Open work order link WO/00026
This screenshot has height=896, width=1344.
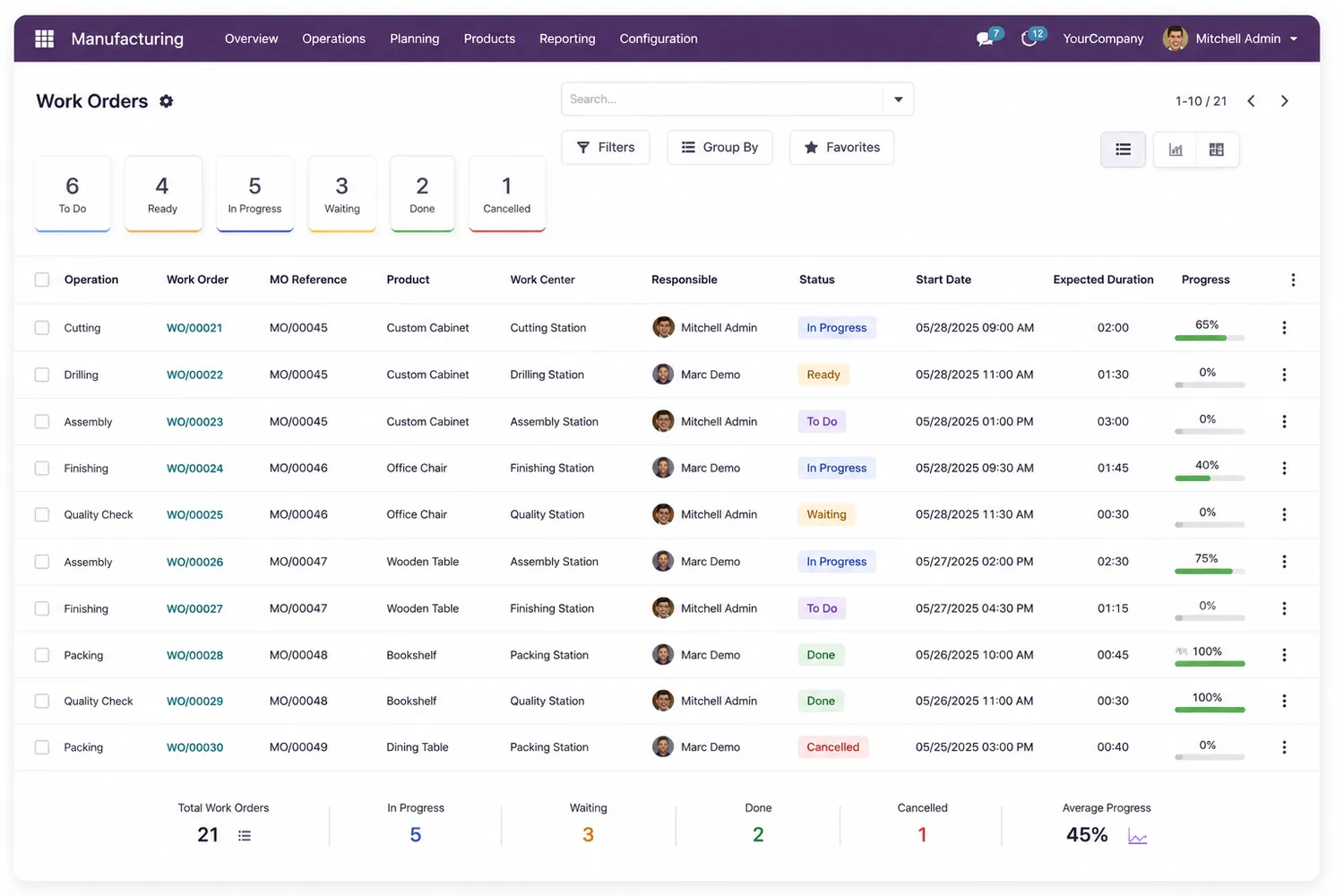tap(194, 562)
